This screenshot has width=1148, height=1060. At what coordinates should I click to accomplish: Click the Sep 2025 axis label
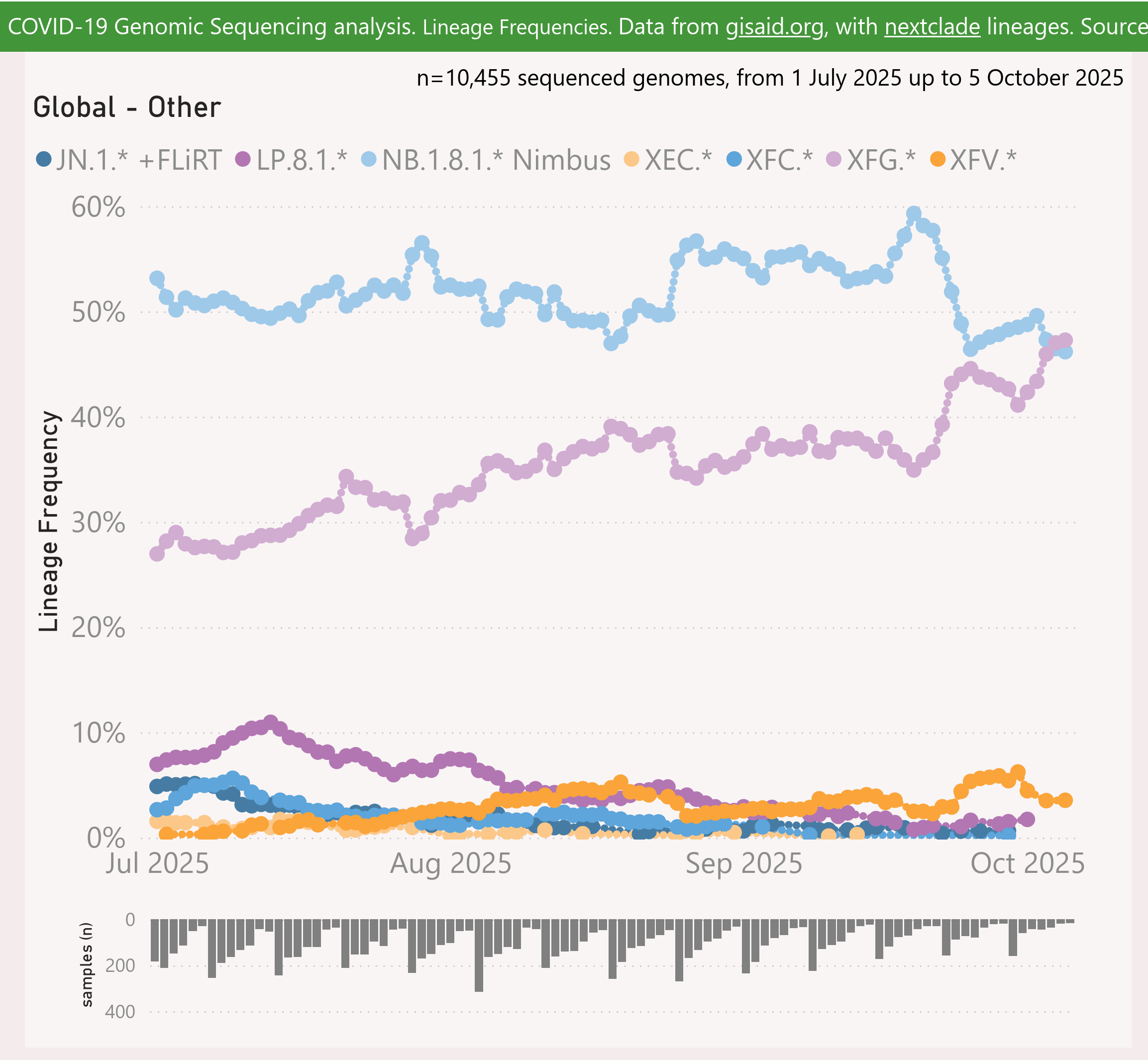click(x=744, y=863)
